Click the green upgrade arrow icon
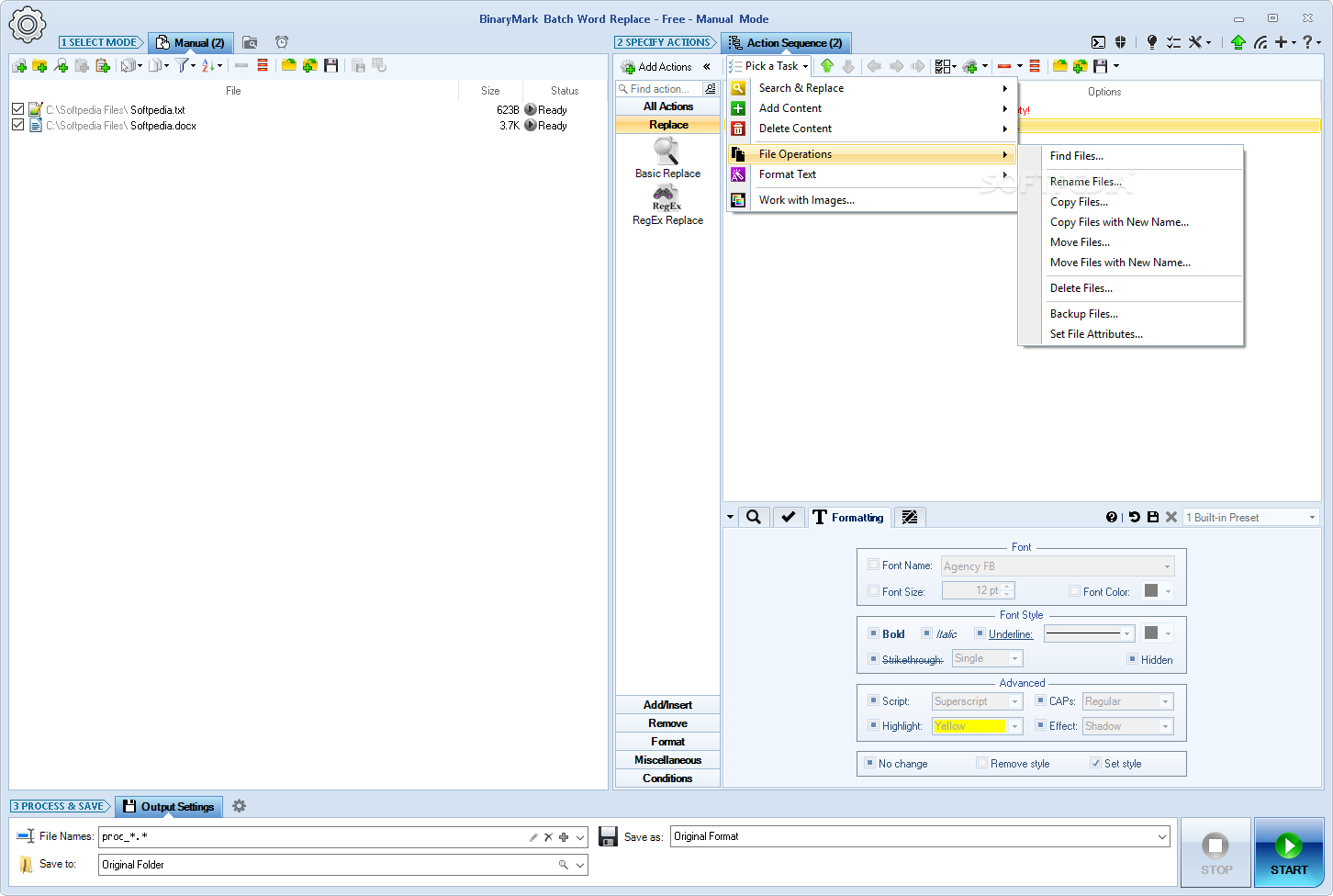This screenshot has width=1333, height=896. point(1238,42)
